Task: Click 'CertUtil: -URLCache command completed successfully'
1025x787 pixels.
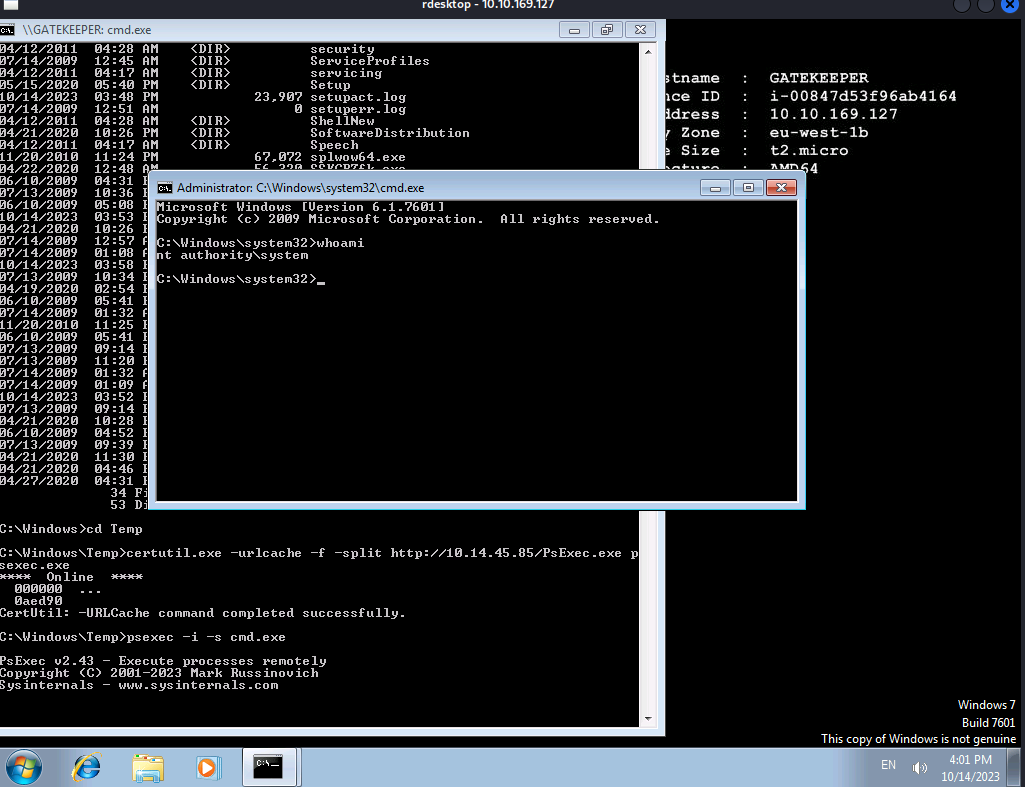Action: click(203, 613)
